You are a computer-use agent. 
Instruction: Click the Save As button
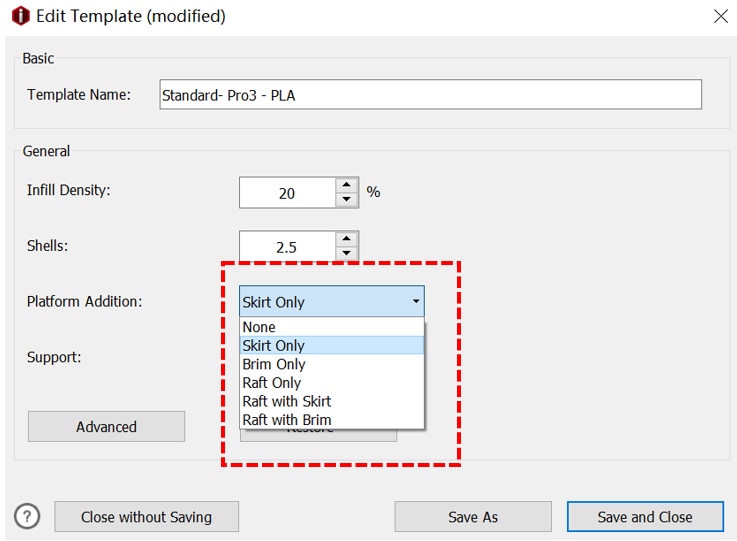point(472,517)
